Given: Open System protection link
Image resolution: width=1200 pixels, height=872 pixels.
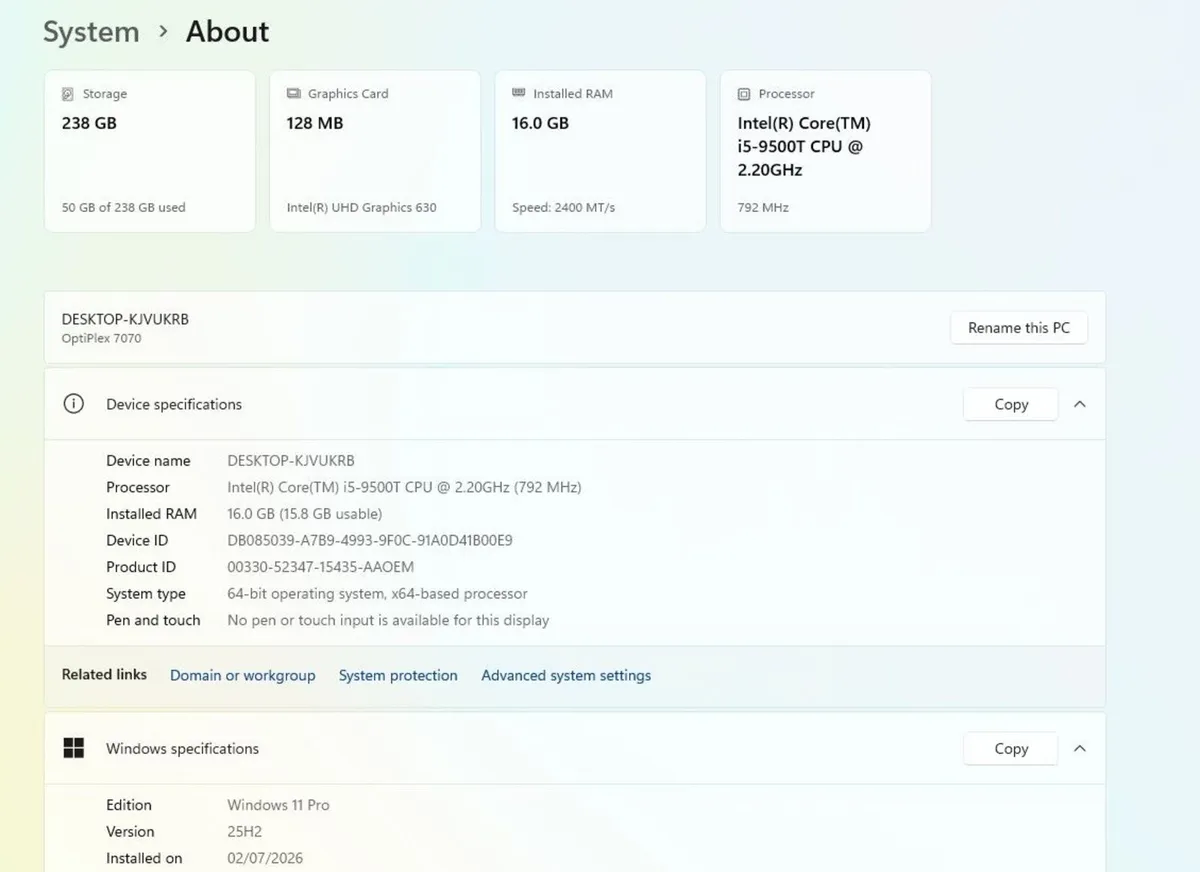Looking at the screenshot, I should [398, 676].
